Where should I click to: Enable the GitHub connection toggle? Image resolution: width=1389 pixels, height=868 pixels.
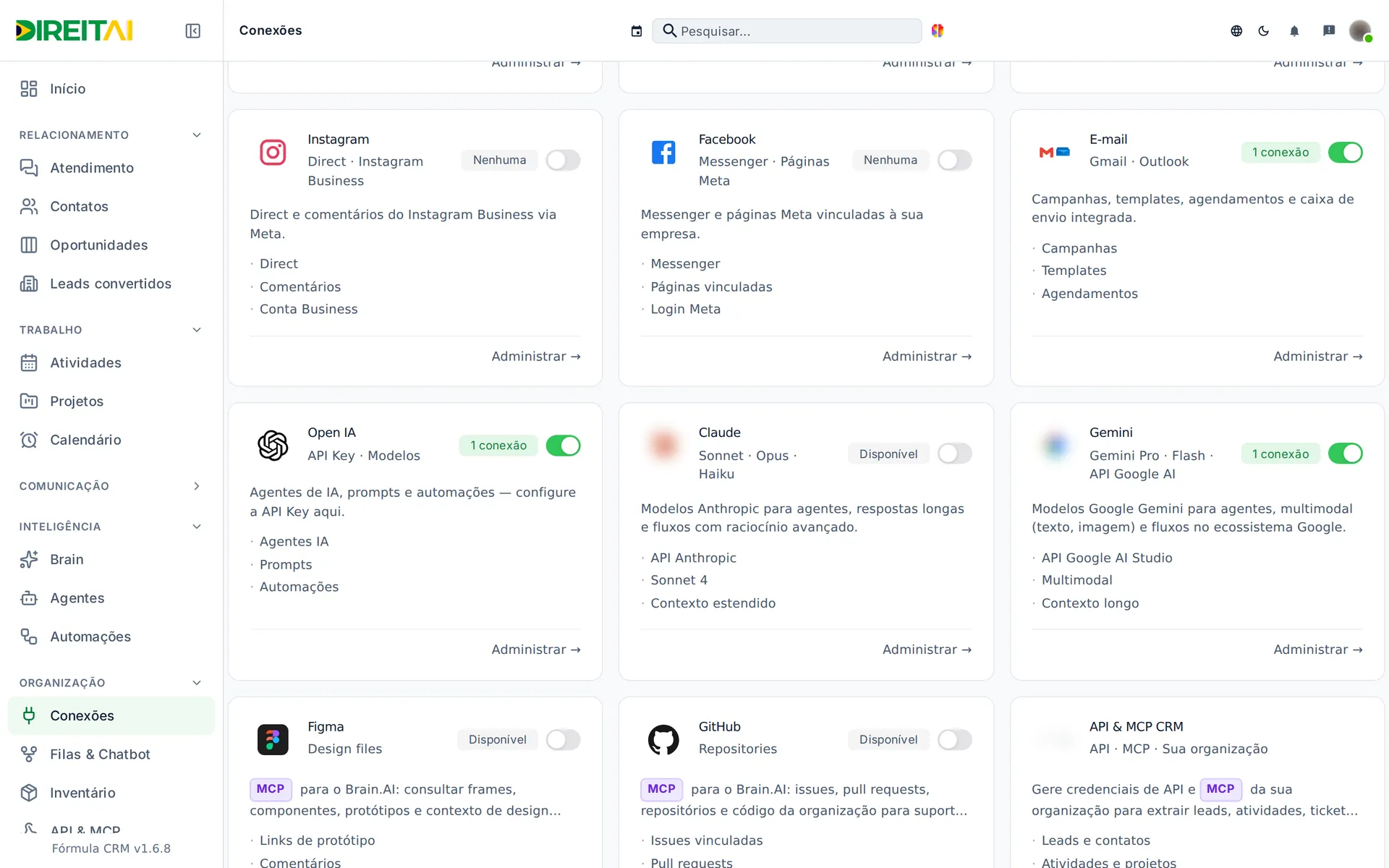click(x=954, y=739)
